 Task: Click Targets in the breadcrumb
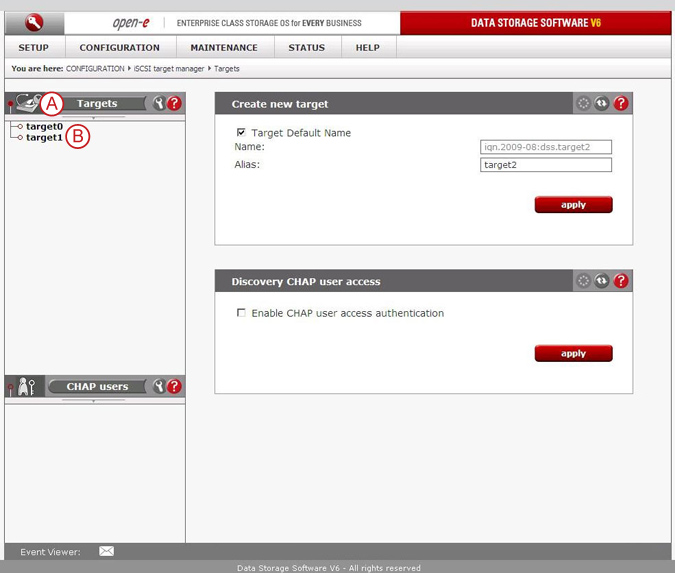[x=227, y=69]
